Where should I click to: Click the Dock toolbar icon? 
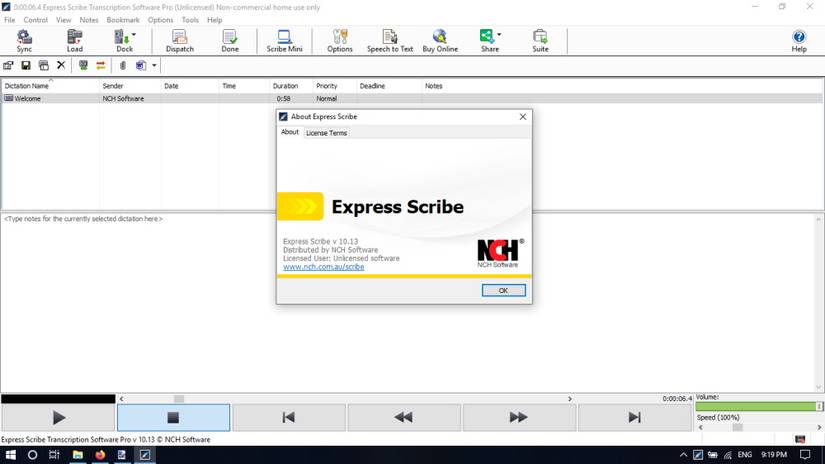coord(123,41)
